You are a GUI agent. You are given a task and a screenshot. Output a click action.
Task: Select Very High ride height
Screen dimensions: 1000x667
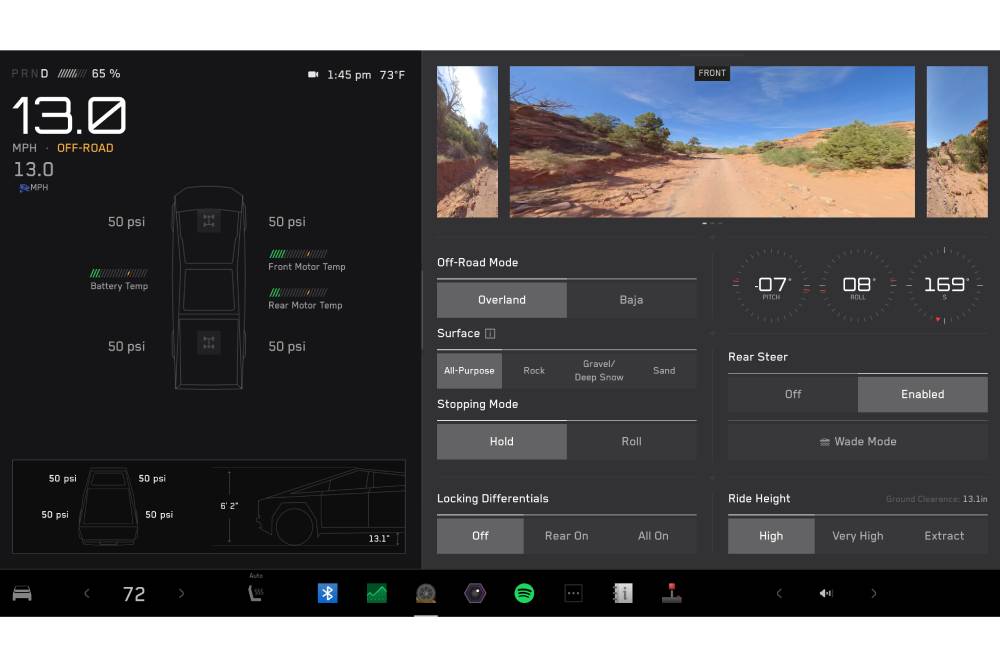click(x=857, y=535)
